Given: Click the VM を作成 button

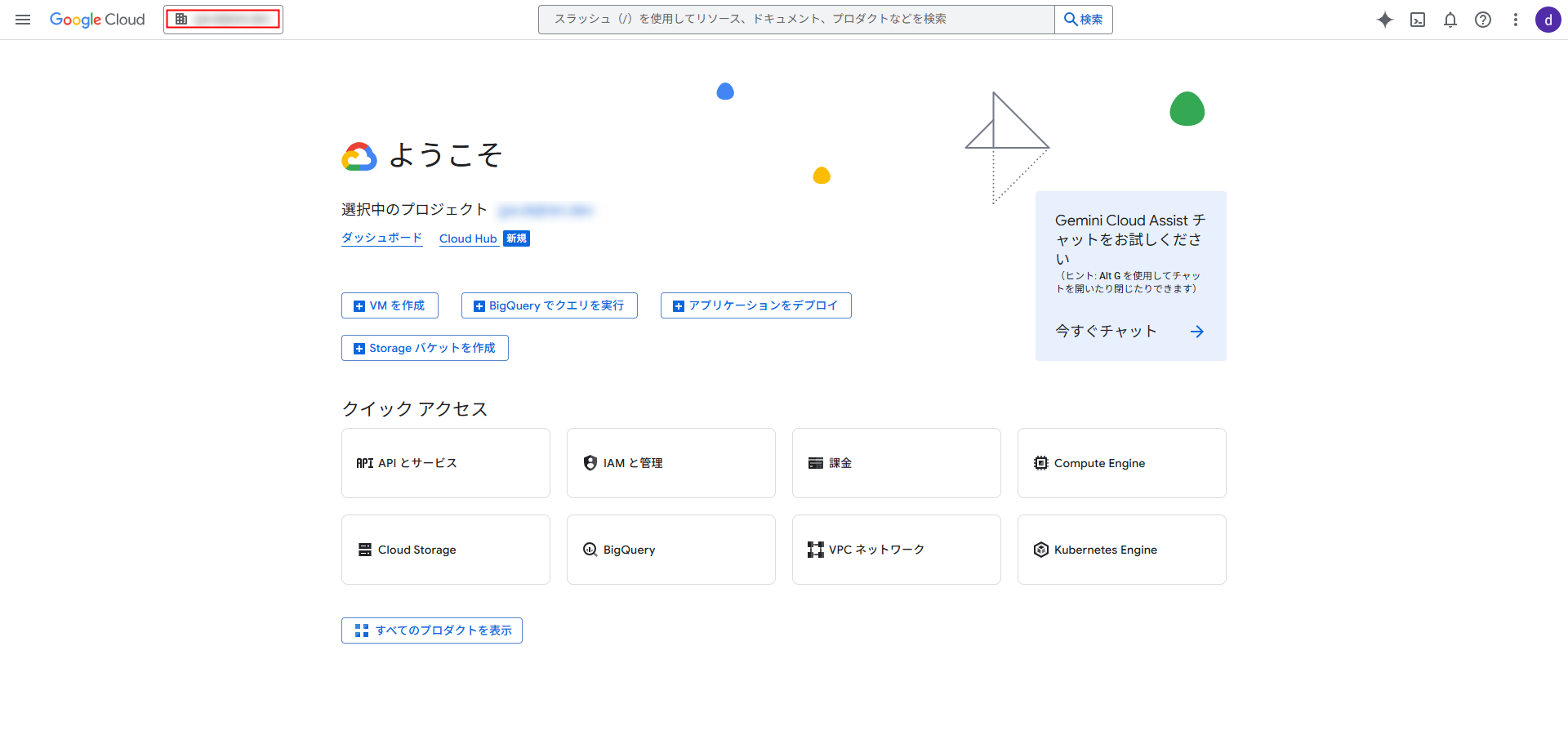Looking at the screenshot, I should click(x=390, y=305).
